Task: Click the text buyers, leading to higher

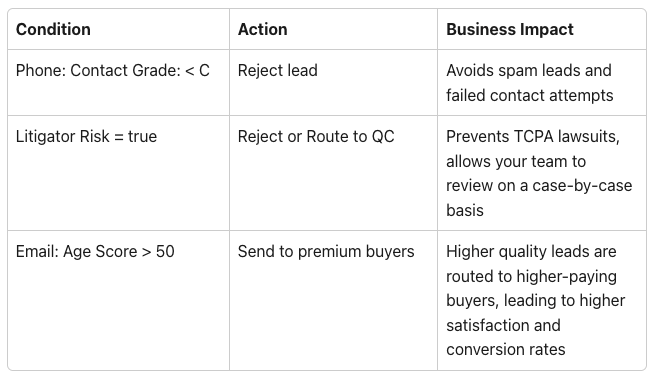Action: tap(536, 301)
